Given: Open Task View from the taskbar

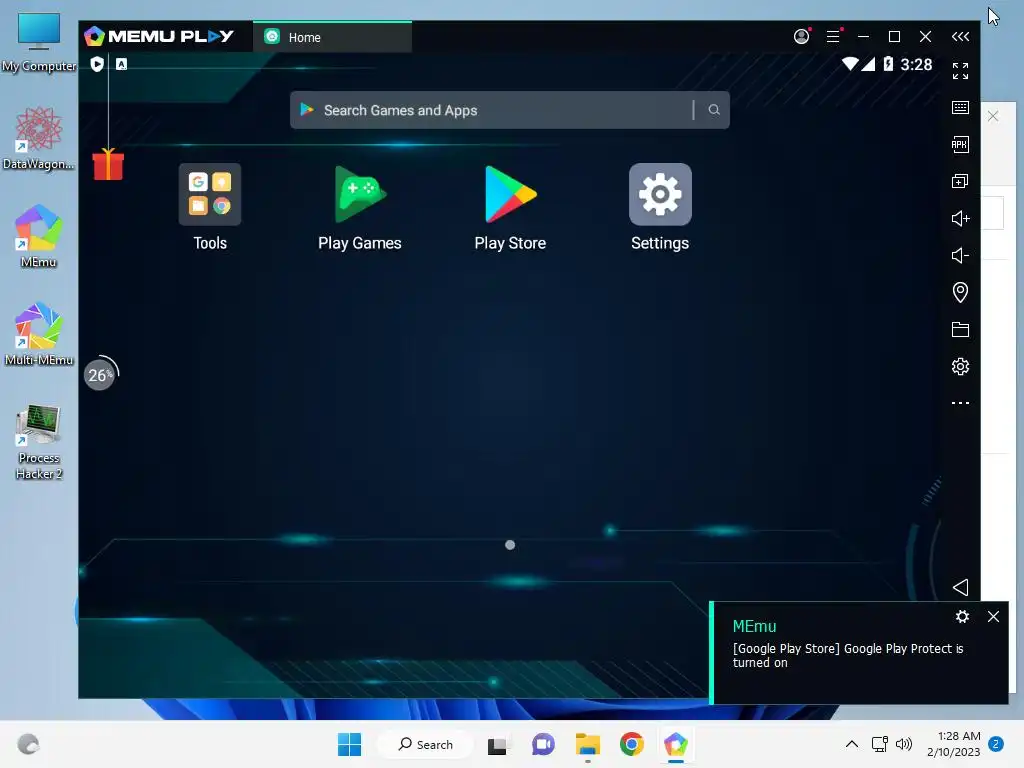Looking at the screenshot, I should (x=497, y=744).
